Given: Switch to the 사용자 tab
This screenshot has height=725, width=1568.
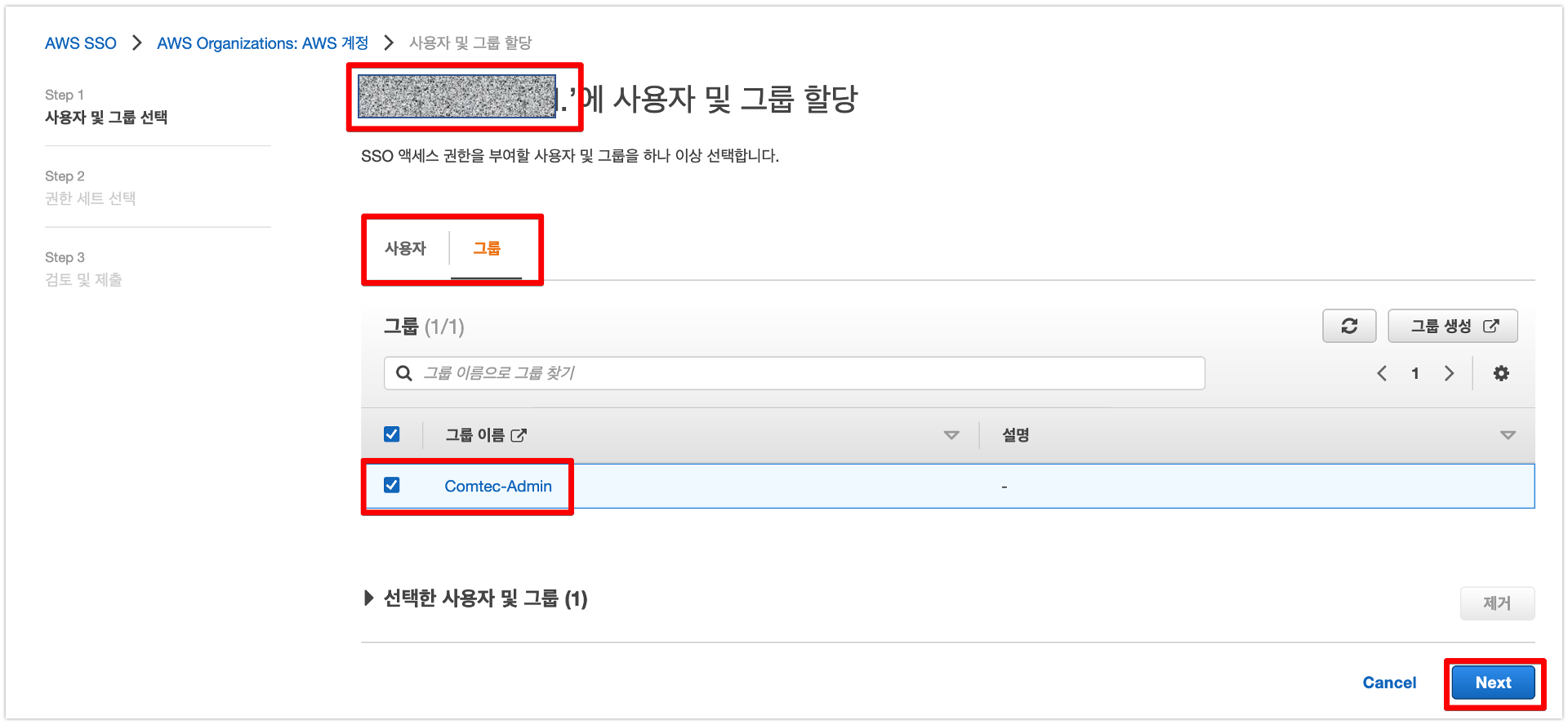Looking at the screenshot, I should click(406, 248).
